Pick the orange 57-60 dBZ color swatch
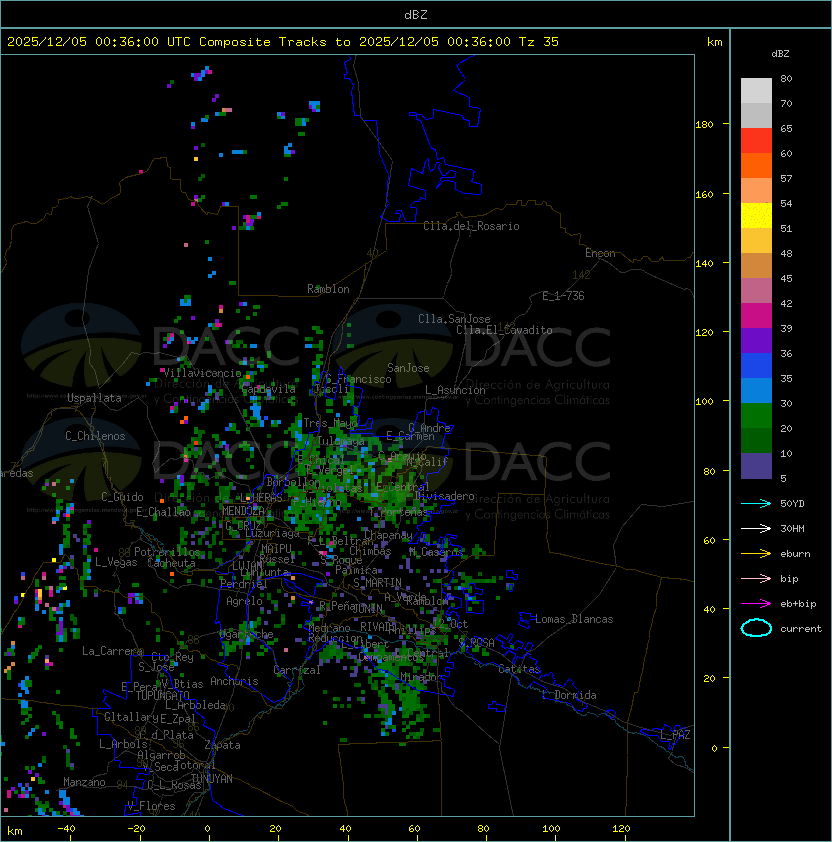This screenshot has width=832, height=842. (x=756, y=165)
